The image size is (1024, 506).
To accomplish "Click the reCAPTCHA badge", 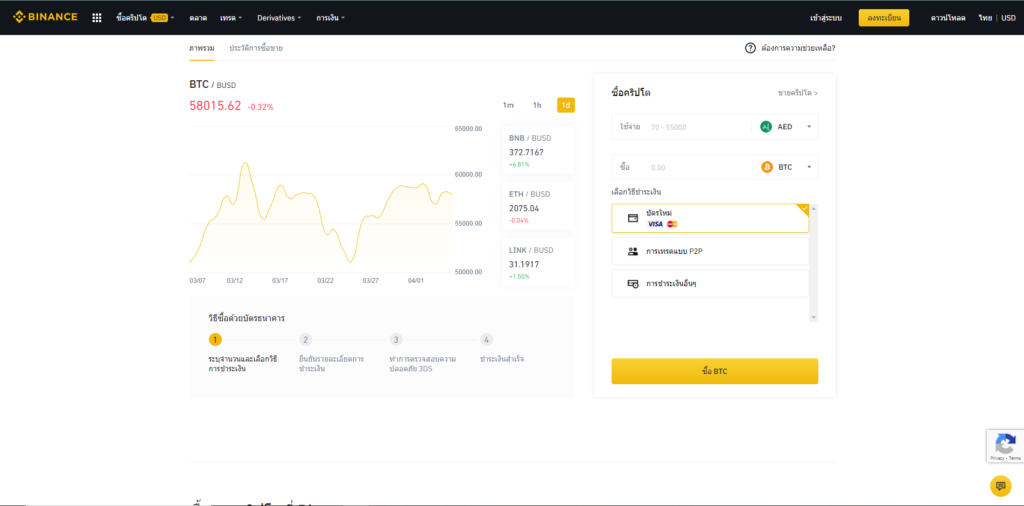I will click(1004, 447).
